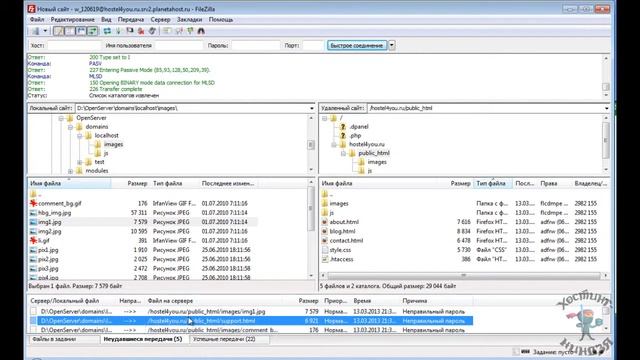Toggle remote directory tree display

click(x=81, y=31)
